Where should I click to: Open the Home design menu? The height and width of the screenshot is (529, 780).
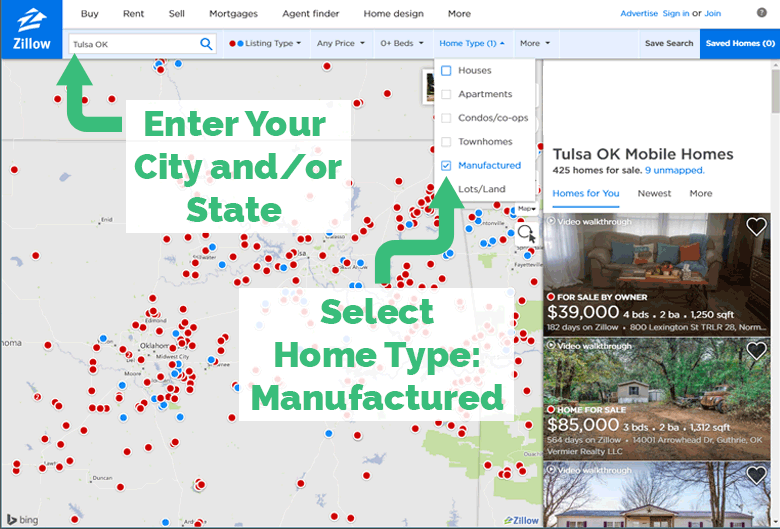coord(393,14)
